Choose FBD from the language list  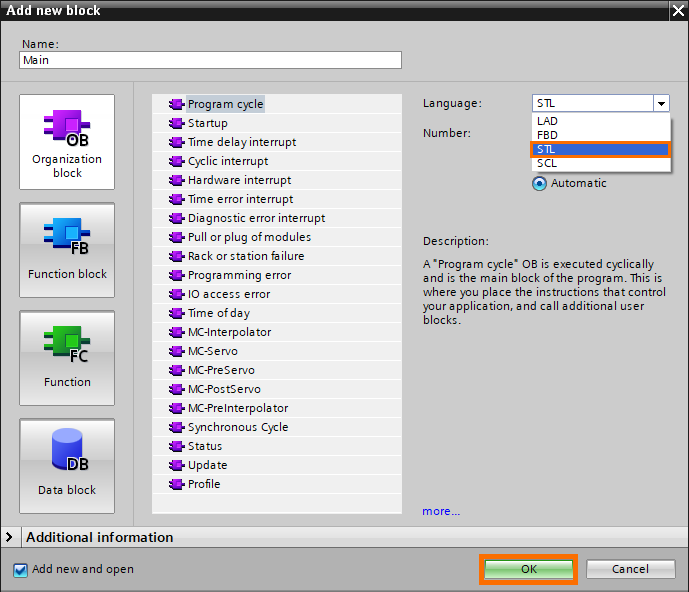[601, 135]
